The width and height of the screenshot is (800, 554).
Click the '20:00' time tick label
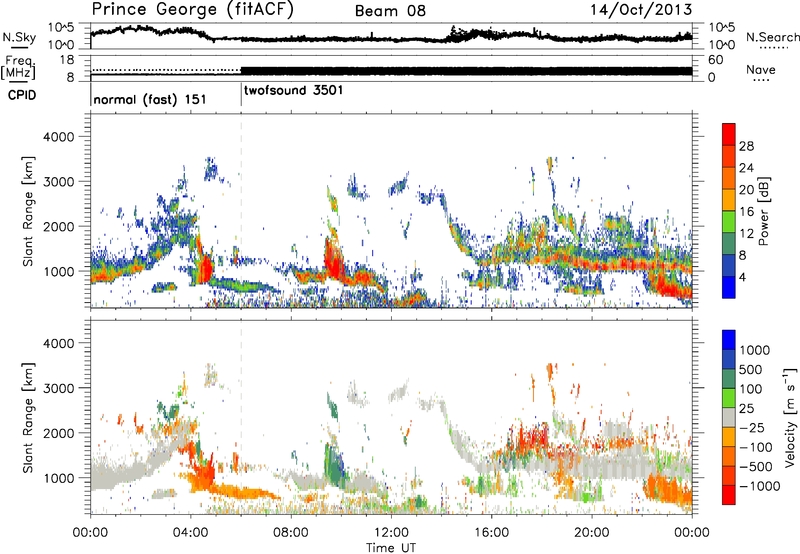[x=591, y=533]
